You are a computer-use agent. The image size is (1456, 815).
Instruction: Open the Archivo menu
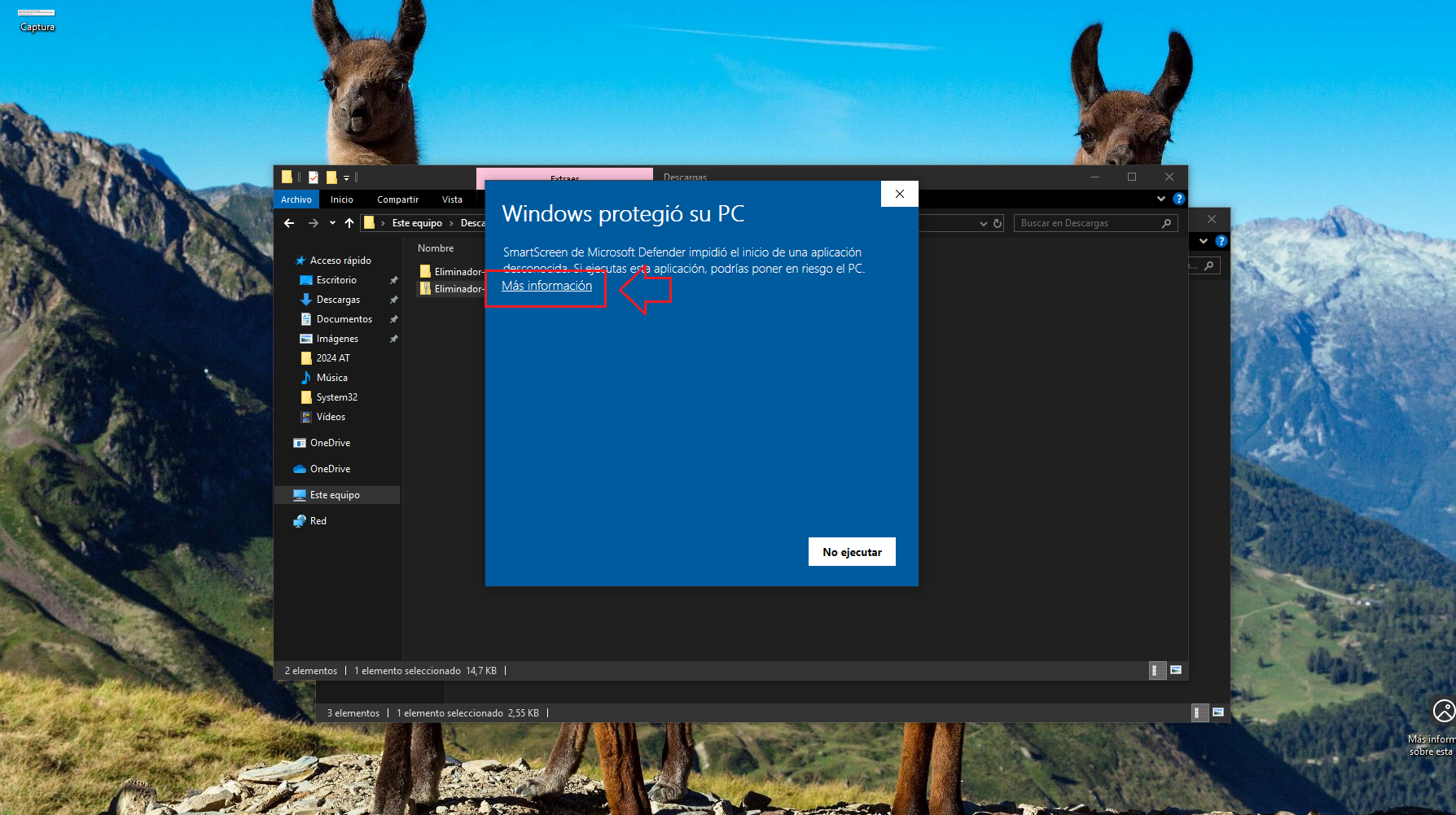tap(296, 199)
